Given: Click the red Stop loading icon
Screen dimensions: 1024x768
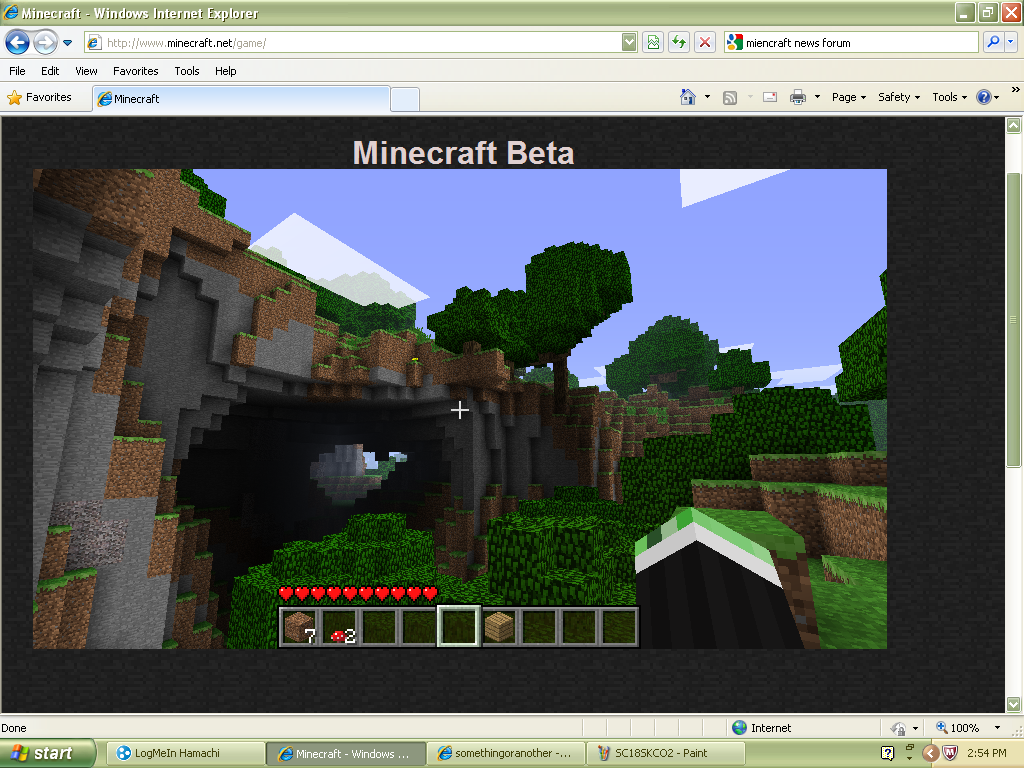Looking at the screenshot, I should [705, 42].
